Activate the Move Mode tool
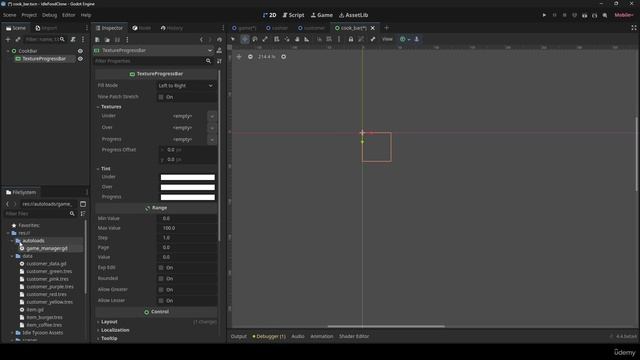 pos(244,39)
